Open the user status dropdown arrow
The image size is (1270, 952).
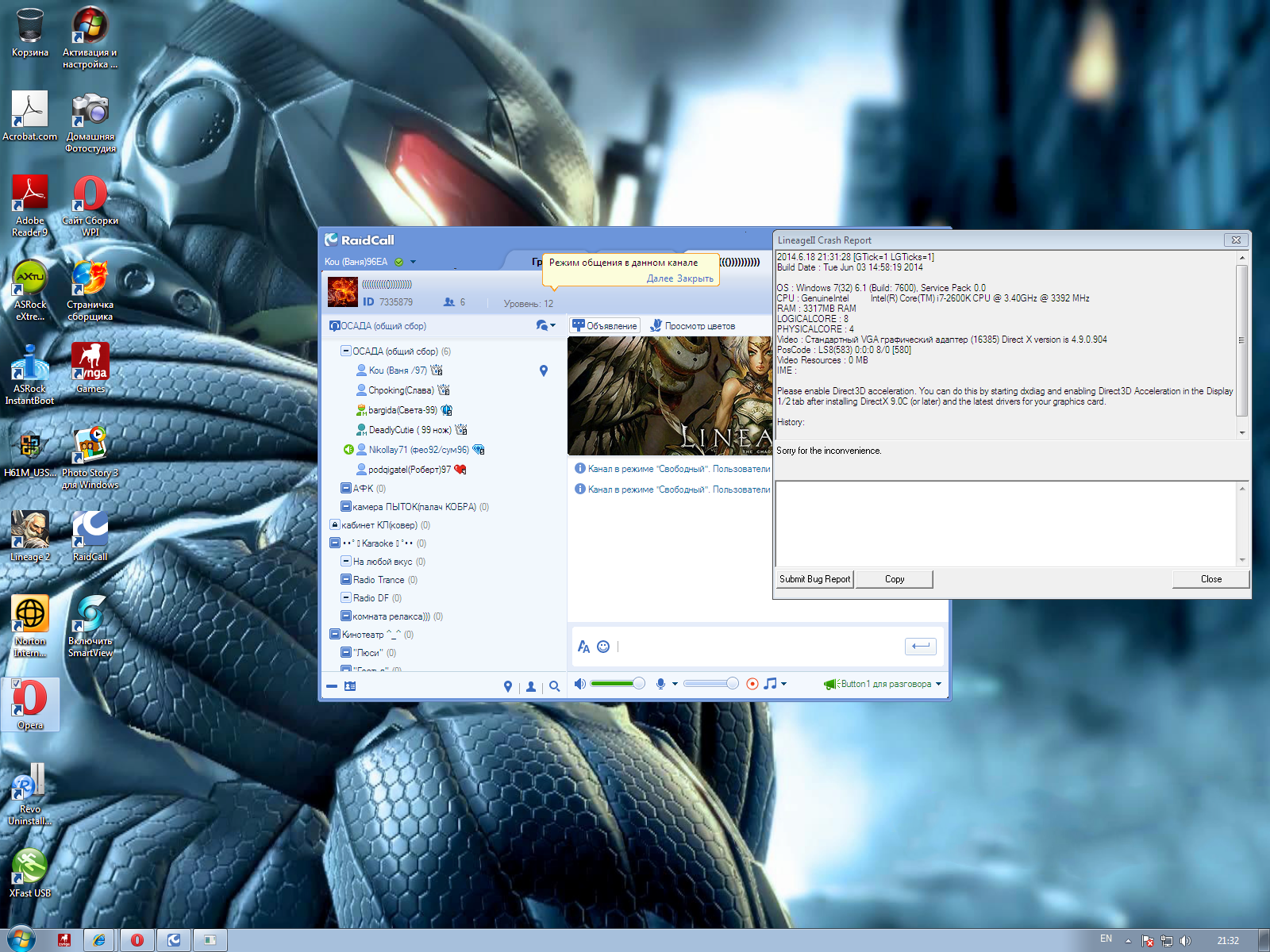[x=413, y=262]
